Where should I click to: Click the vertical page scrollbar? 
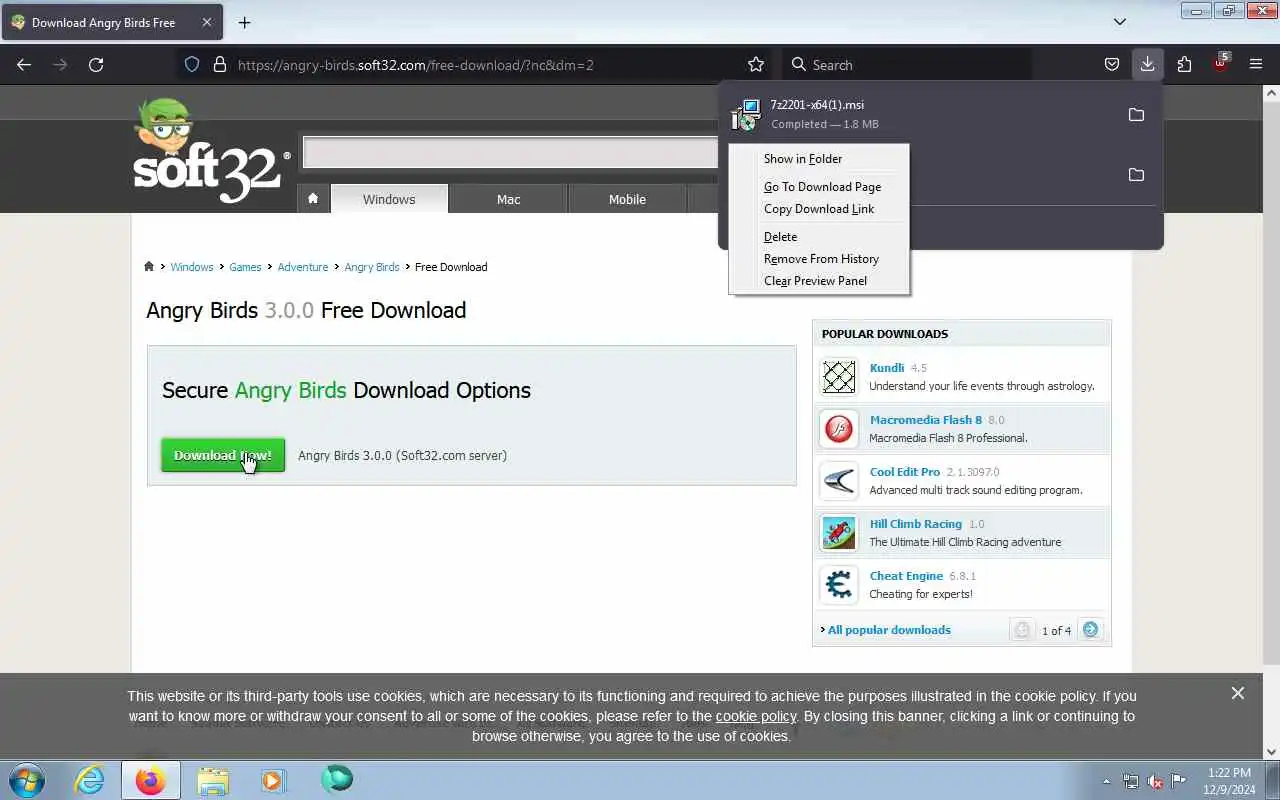(1271, 380)
